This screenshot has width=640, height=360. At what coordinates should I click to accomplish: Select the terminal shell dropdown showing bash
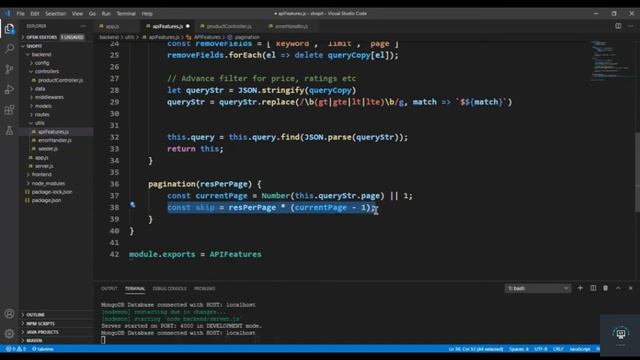point(538,288)
